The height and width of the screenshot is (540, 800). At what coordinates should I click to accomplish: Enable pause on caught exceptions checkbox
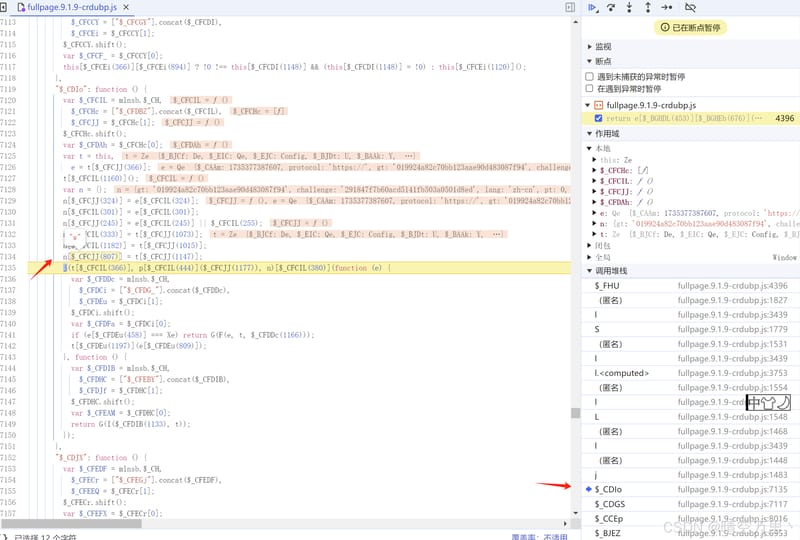pos(589,88)
